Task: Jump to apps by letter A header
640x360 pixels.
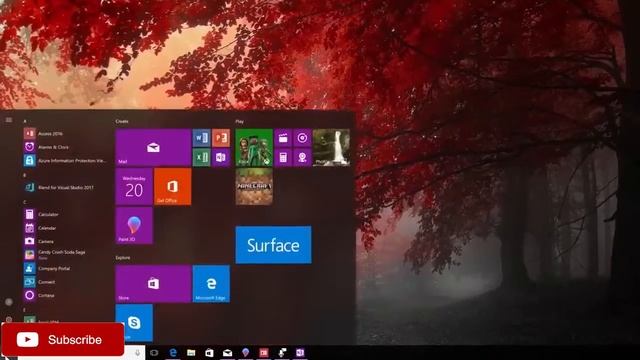Action: click(x=25, y=122)
